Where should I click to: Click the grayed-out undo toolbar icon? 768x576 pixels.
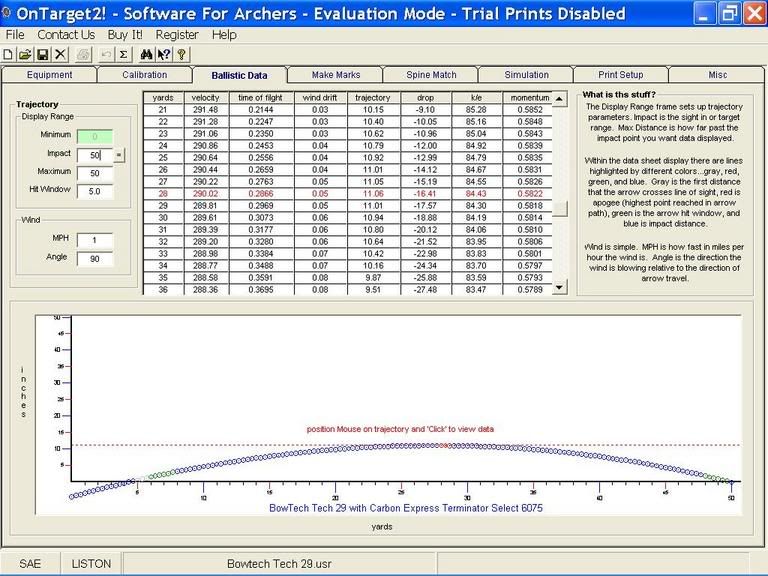point(106,54)
